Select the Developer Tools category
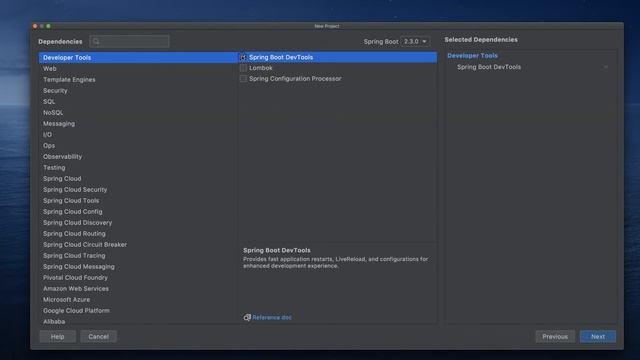The image size is (640, 360). click(x=138, y=58)
